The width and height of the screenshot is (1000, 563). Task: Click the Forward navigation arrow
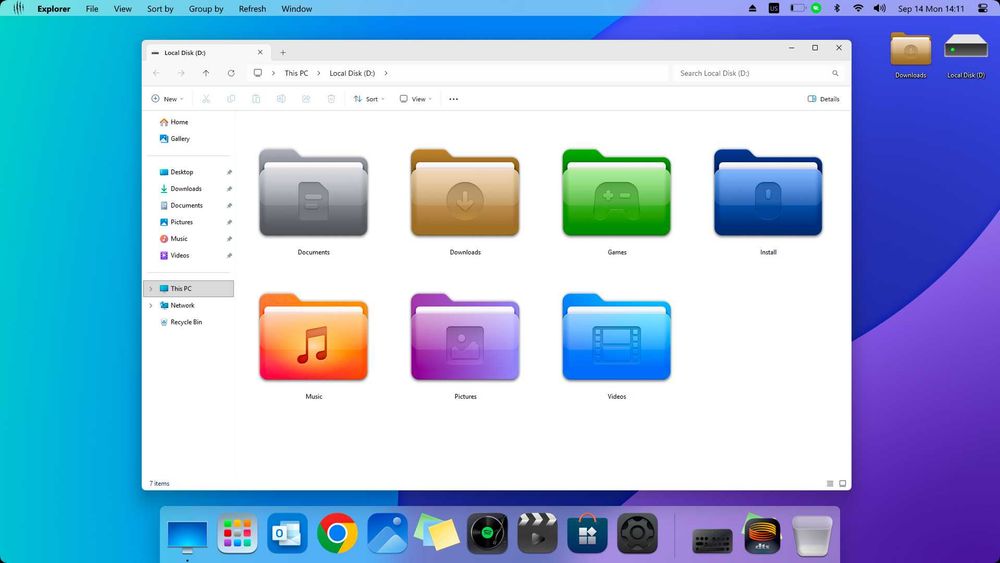[x=181, y=73]
